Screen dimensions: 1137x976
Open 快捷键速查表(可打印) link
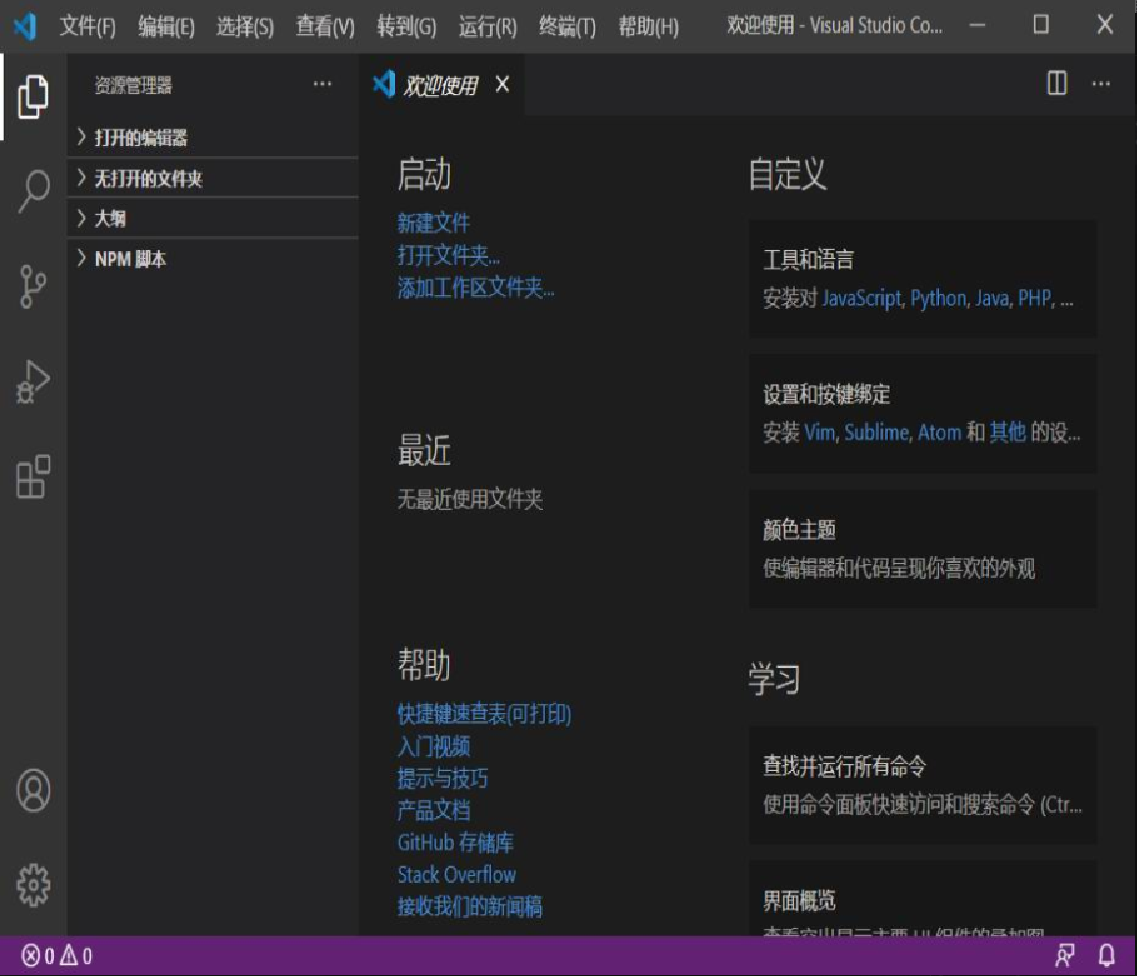pyautogui.click(x=484, y=714)
